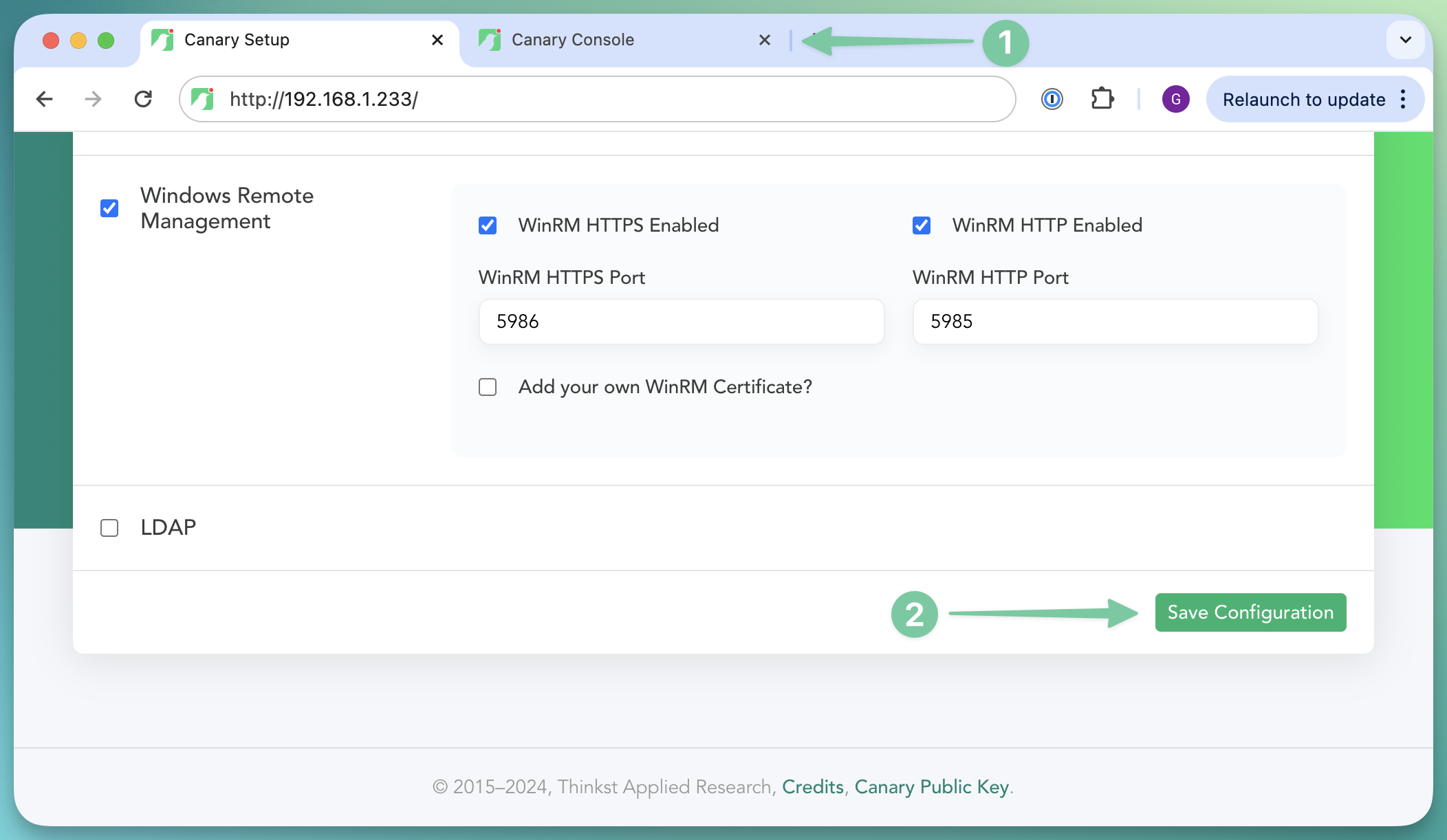Click the browser back navigation arrow

click(x=43, y=99)
